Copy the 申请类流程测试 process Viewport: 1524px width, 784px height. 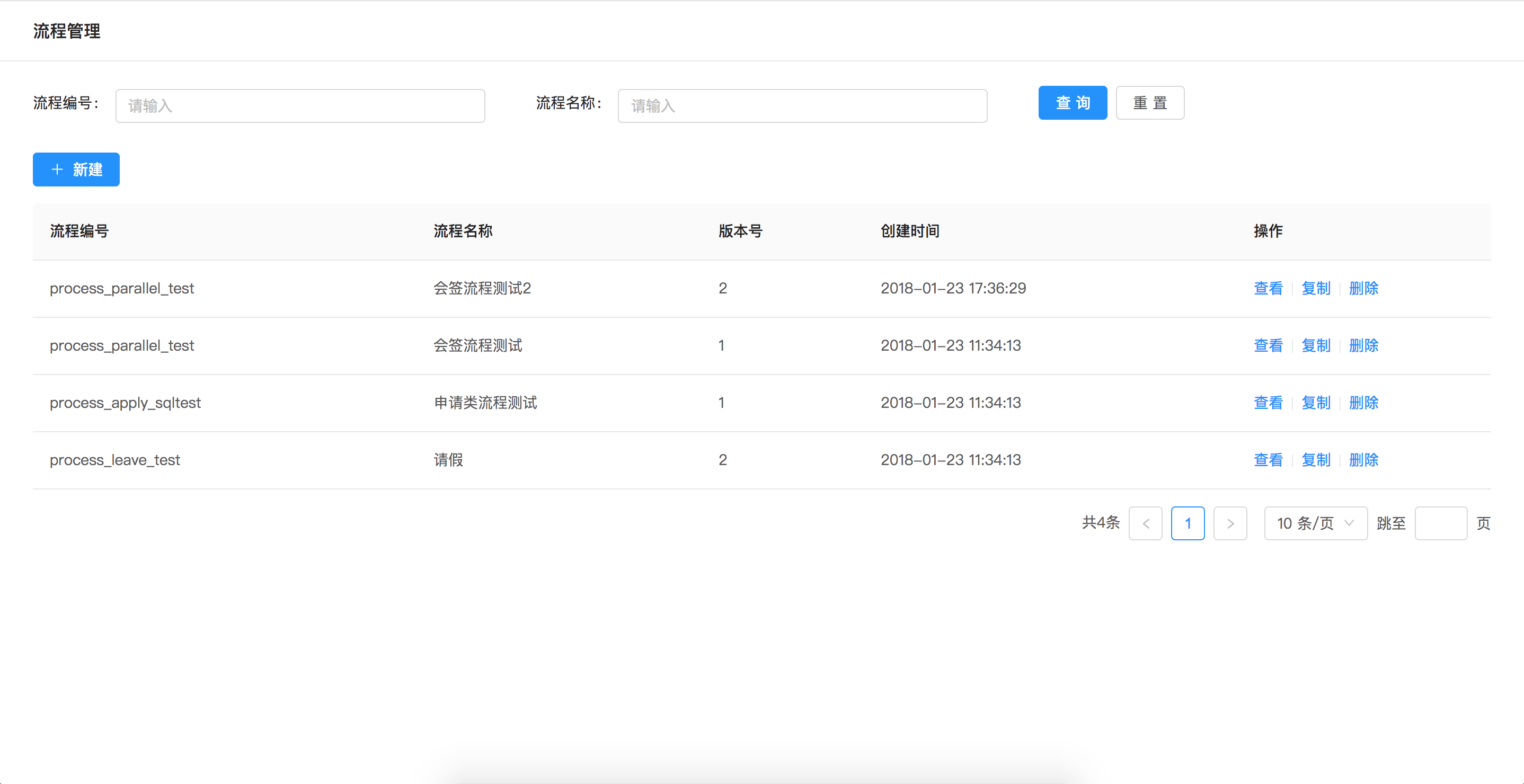[x=1315, y=403]
